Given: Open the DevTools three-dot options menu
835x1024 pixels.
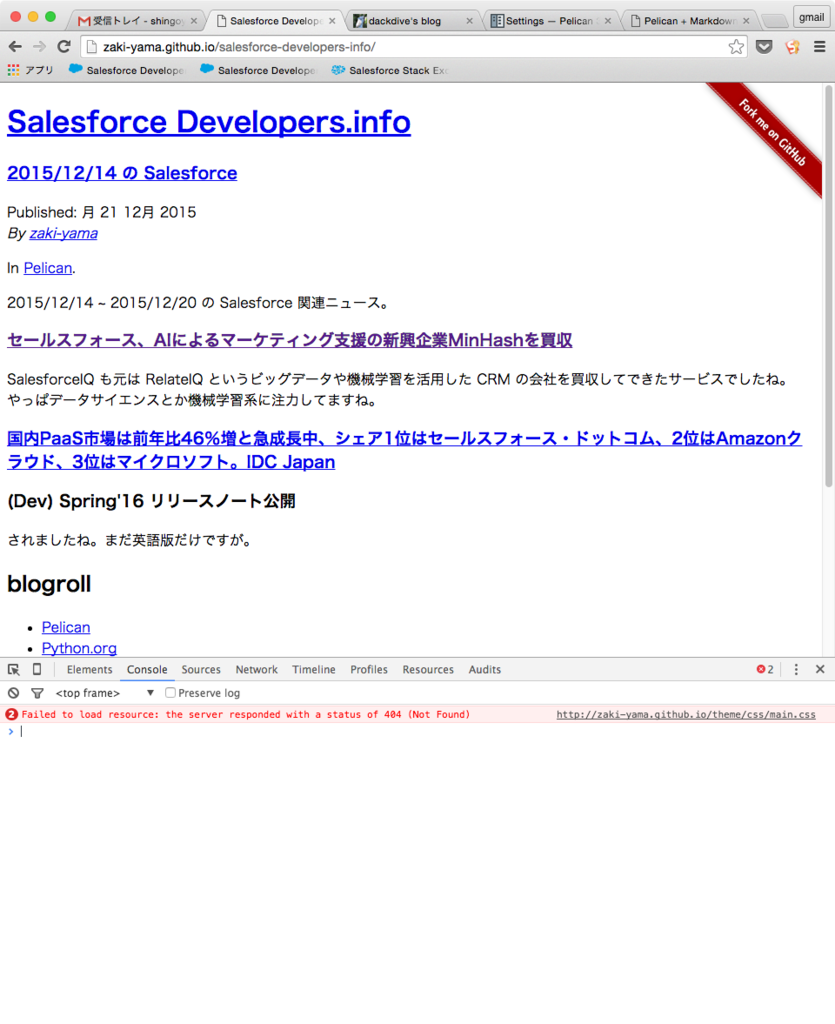Looking at the screenshot, I should (796, 669).
